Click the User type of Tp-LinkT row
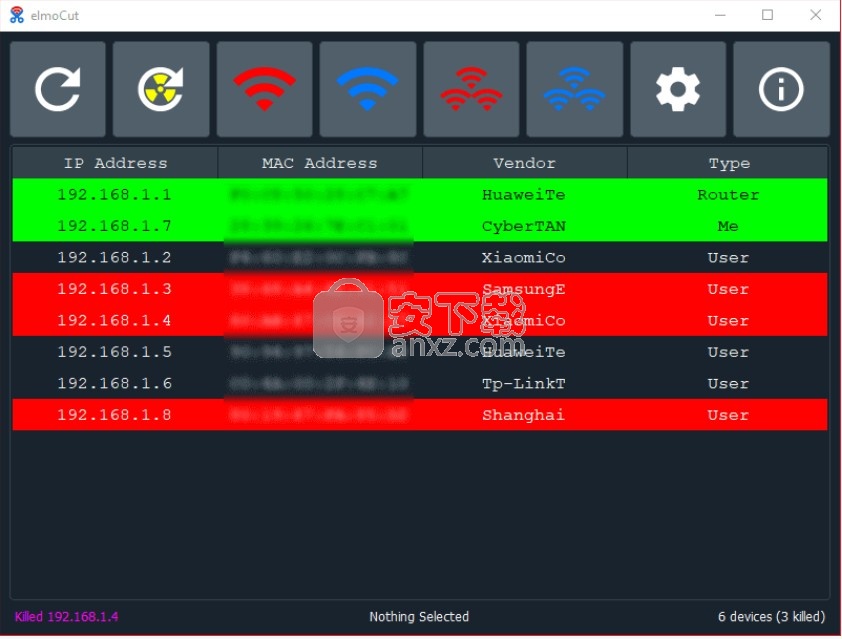Screen dimensions: 842x639 pos(728,383)
